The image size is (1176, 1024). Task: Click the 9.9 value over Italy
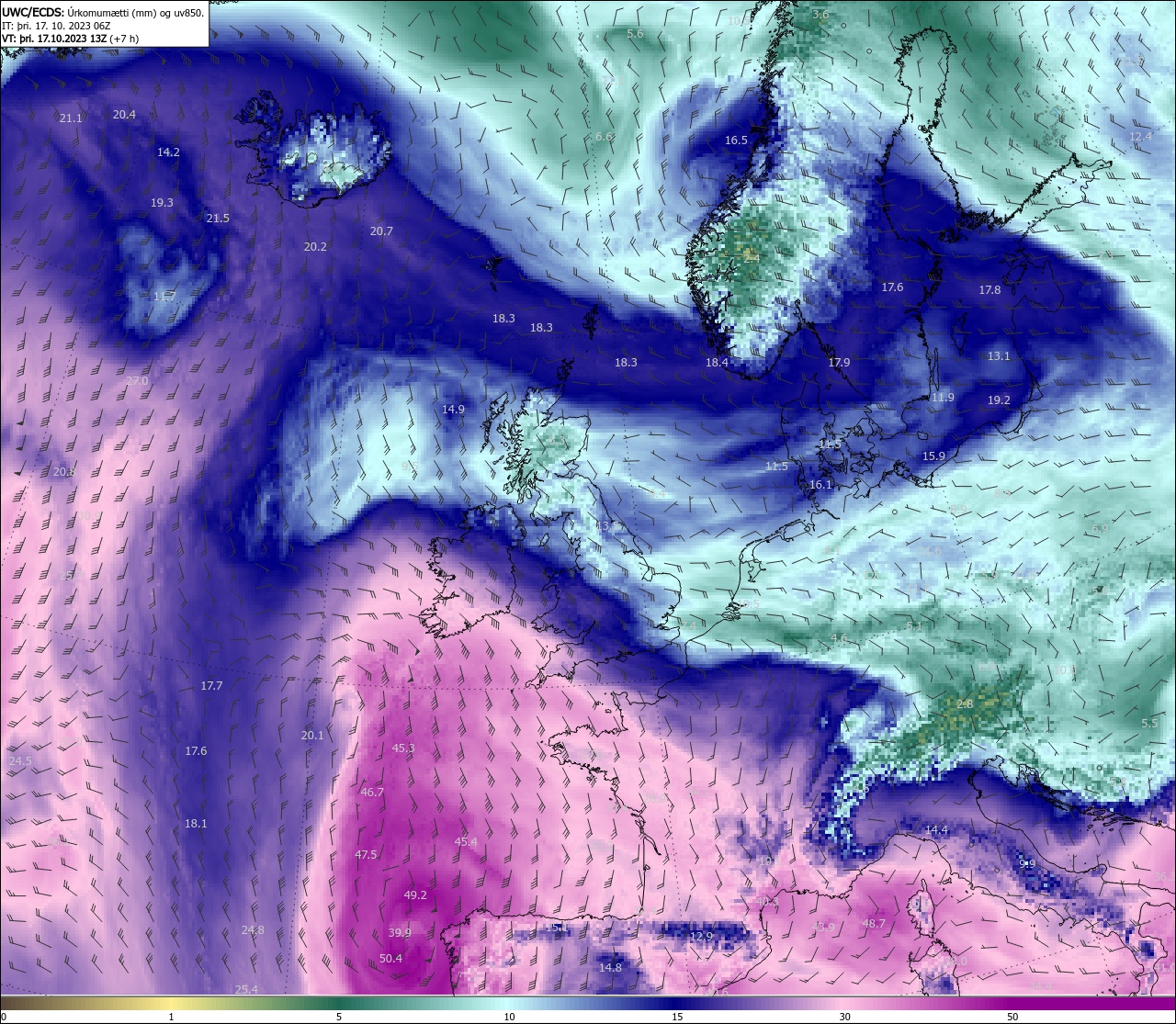point(1027,864)
